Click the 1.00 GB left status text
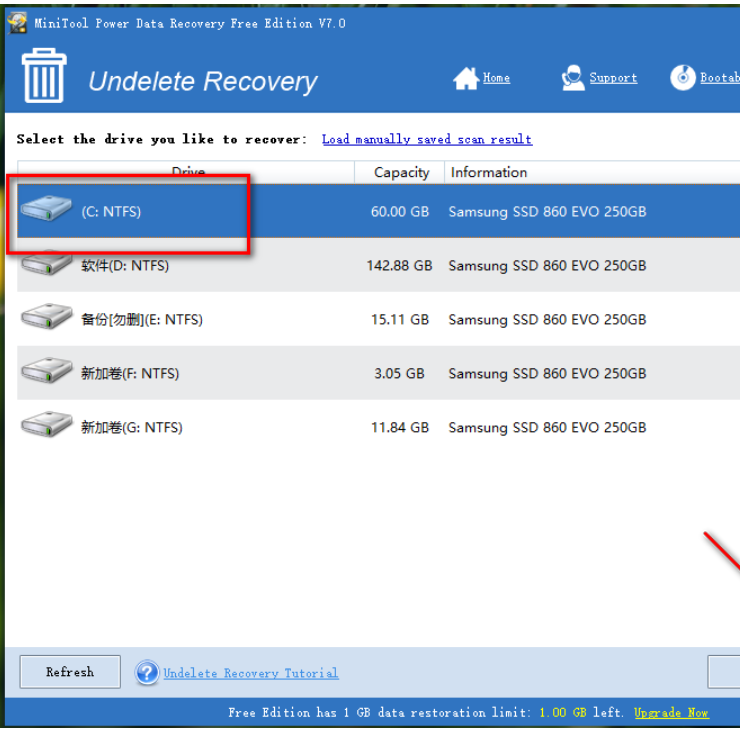Viewport: 742px width, 729px height. click(x=581, y=712)
